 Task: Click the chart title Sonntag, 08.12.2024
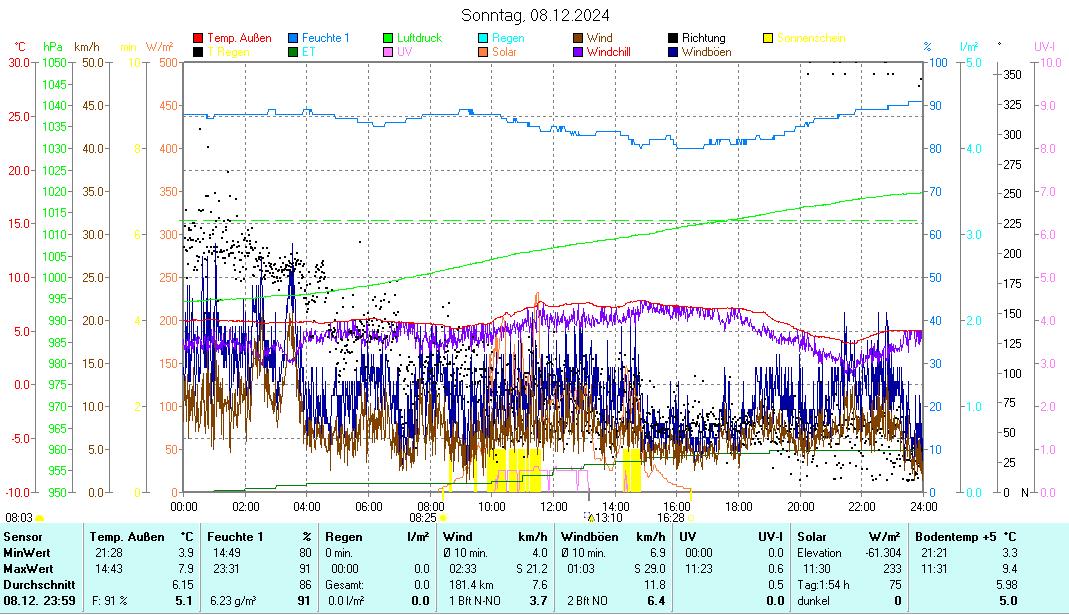535,15
